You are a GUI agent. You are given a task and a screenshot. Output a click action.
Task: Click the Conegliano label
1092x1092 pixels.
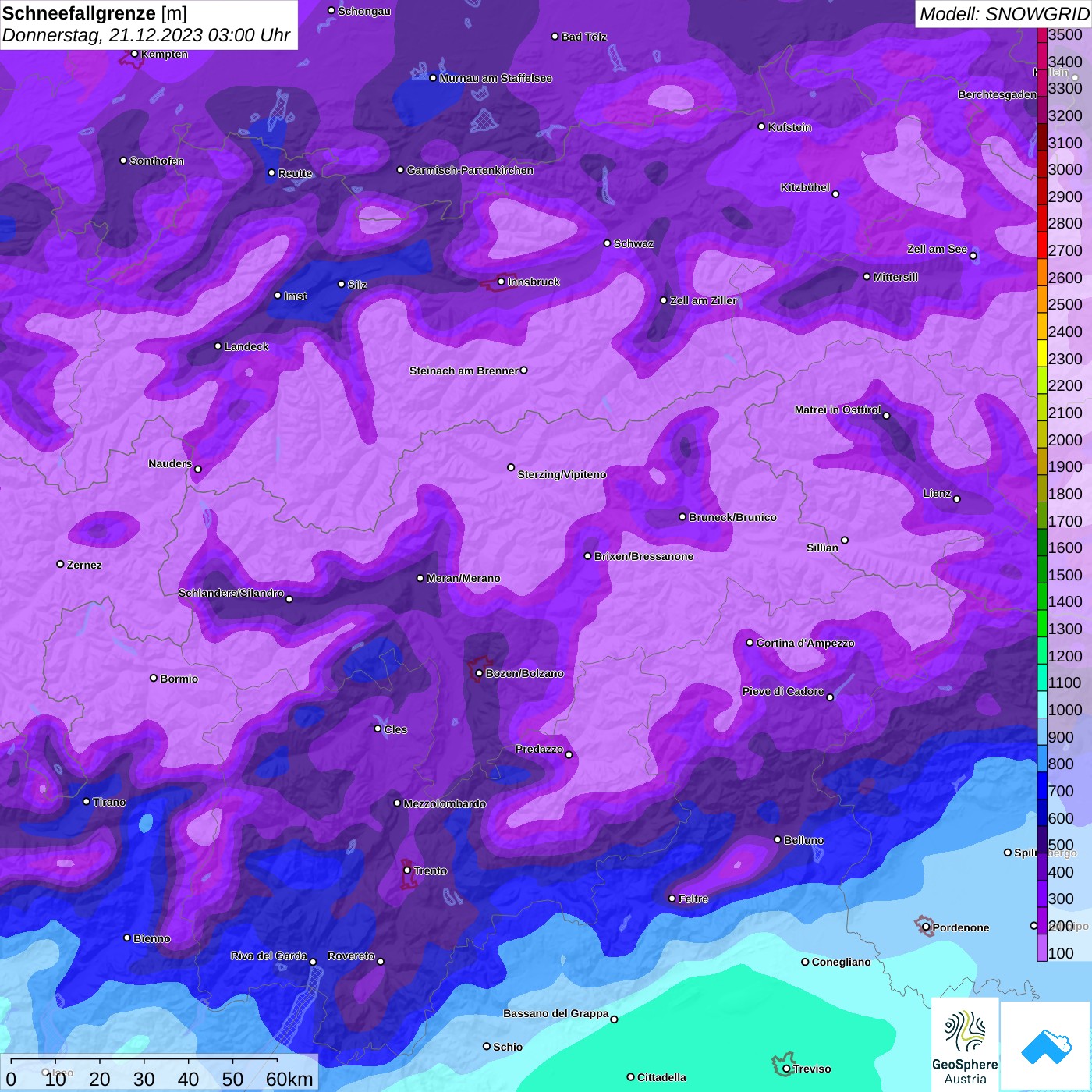pos(841,962)
